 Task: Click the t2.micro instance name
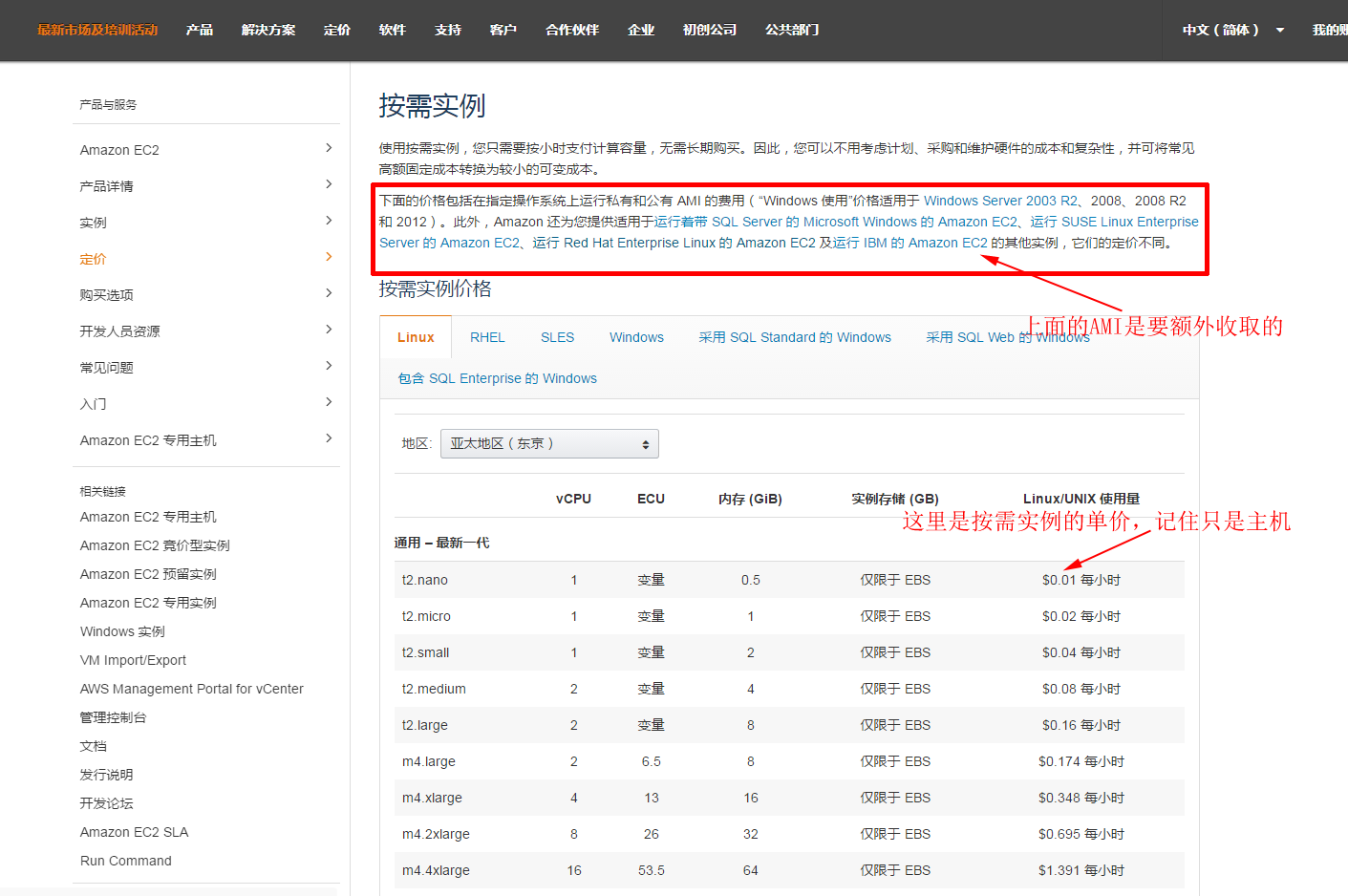[426, 616]
